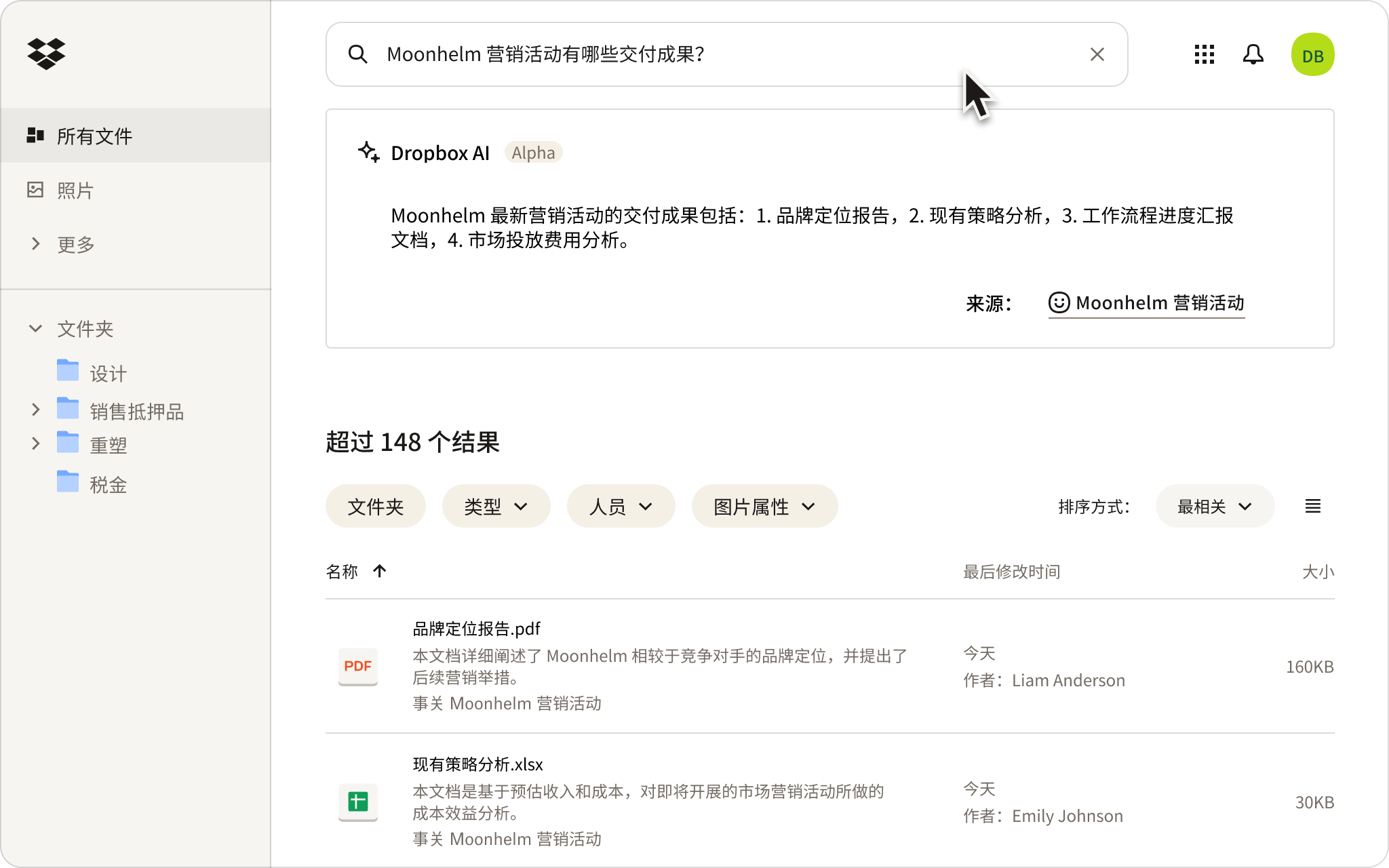
Task: Expand the 销售抵押品 folder tree
Action: [x=35, y=410]
